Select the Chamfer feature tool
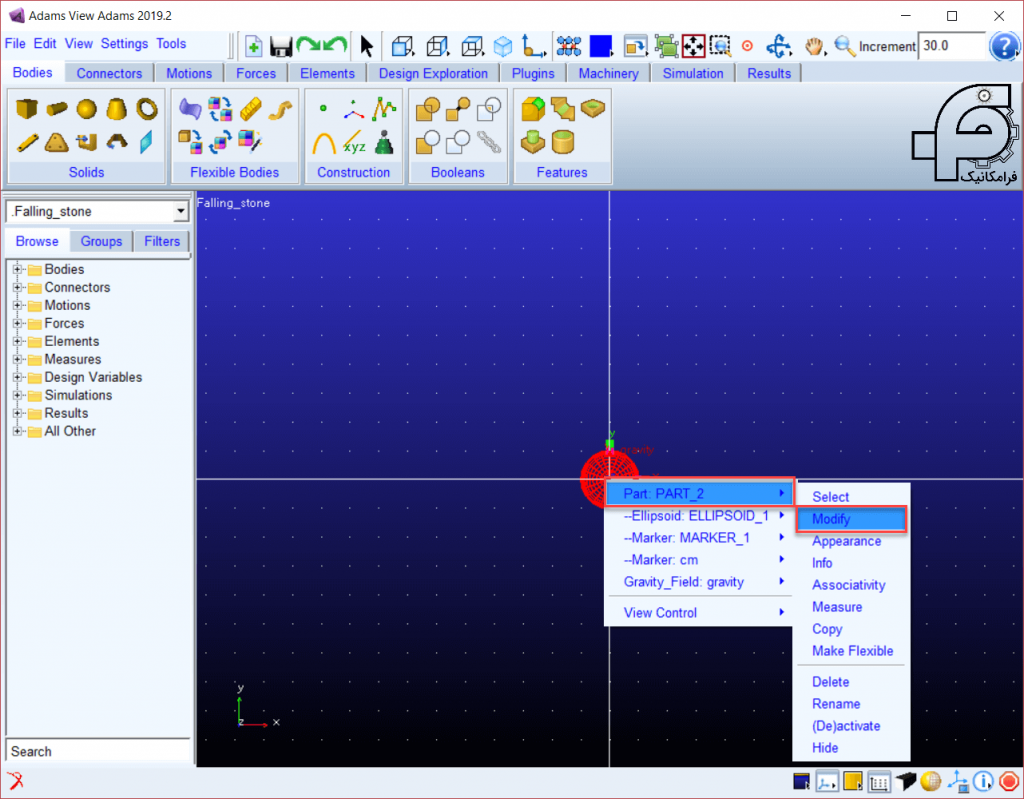The height and width of the screenshot is (799, 1024). point(562,108)
